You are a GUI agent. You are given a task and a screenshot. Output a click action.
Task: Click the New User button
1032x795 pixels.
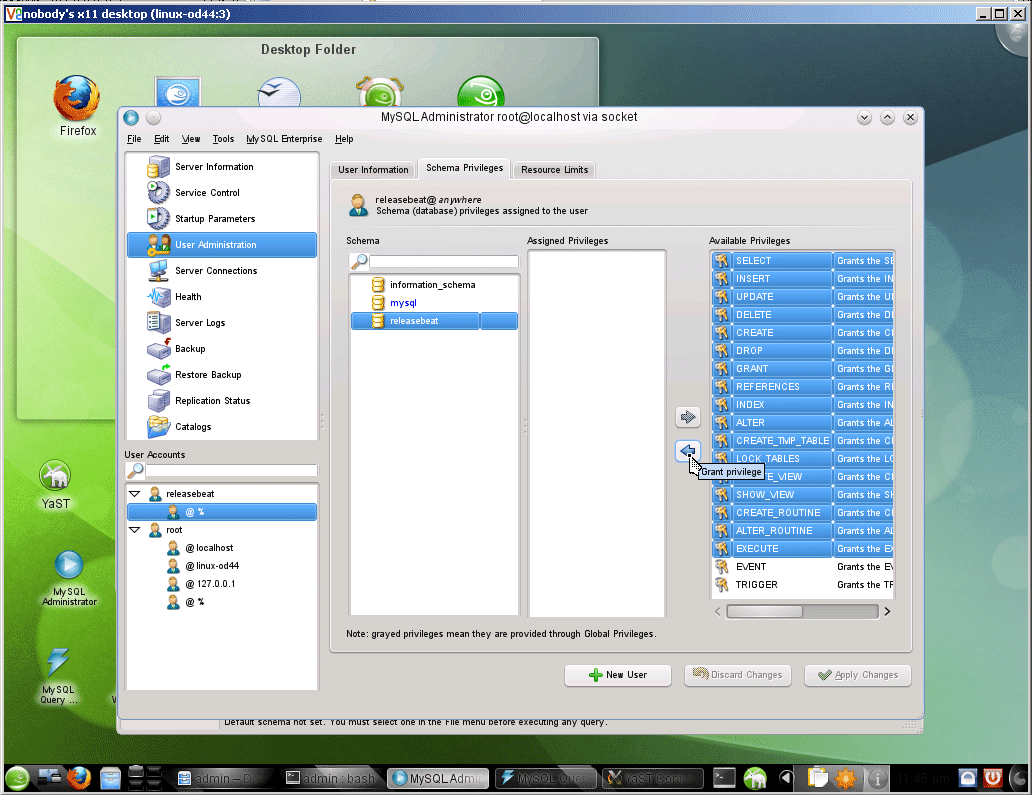(618, 675)
